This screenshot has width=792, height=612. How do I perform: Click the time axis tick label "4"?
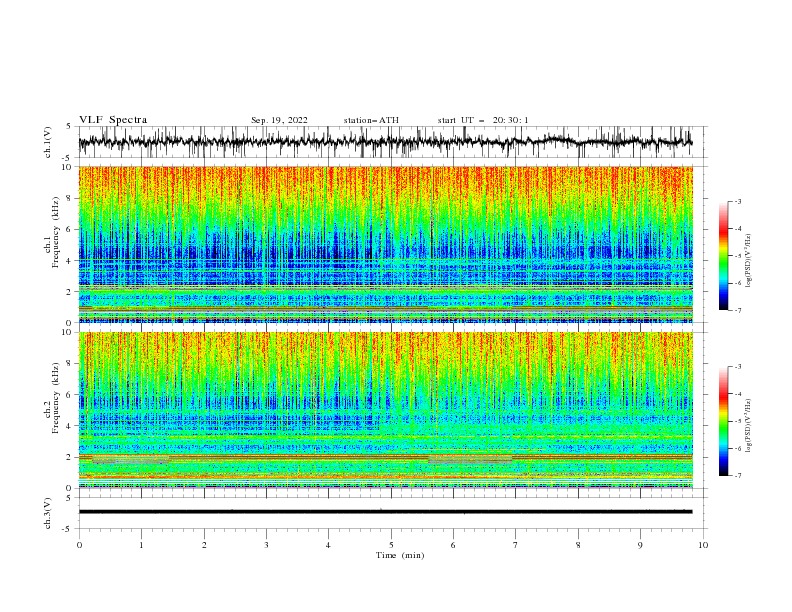pos(328,545)
